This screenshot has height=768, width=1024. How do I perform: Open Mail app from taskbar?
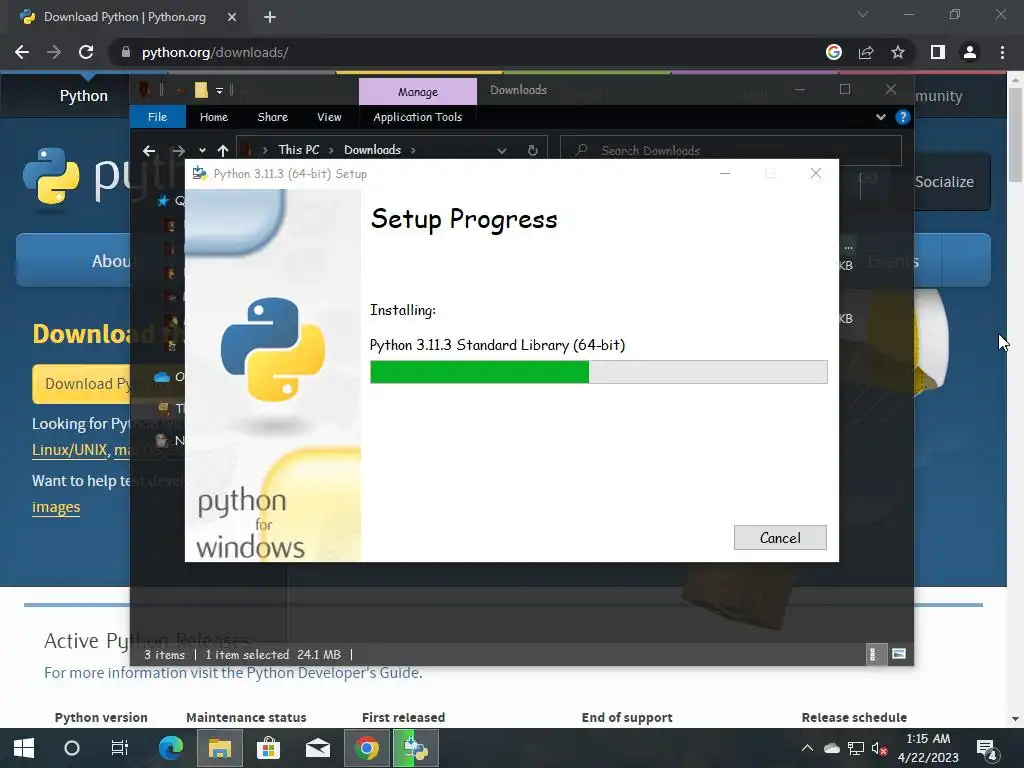pyautogui.click(x=317, y=748)
